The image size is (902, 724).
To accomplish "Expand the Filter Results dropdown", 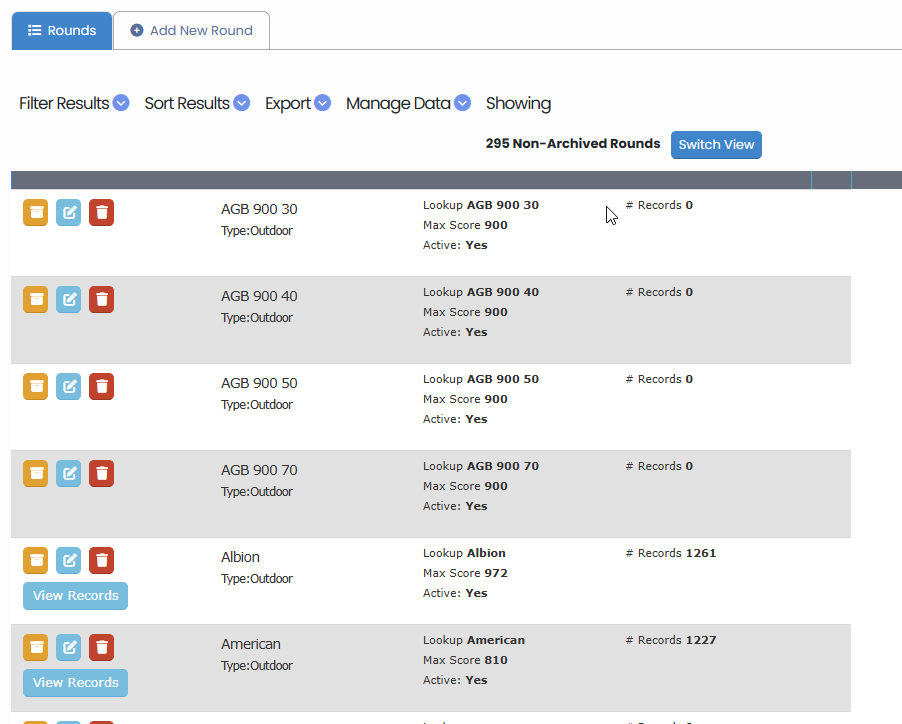I will 74,104.
